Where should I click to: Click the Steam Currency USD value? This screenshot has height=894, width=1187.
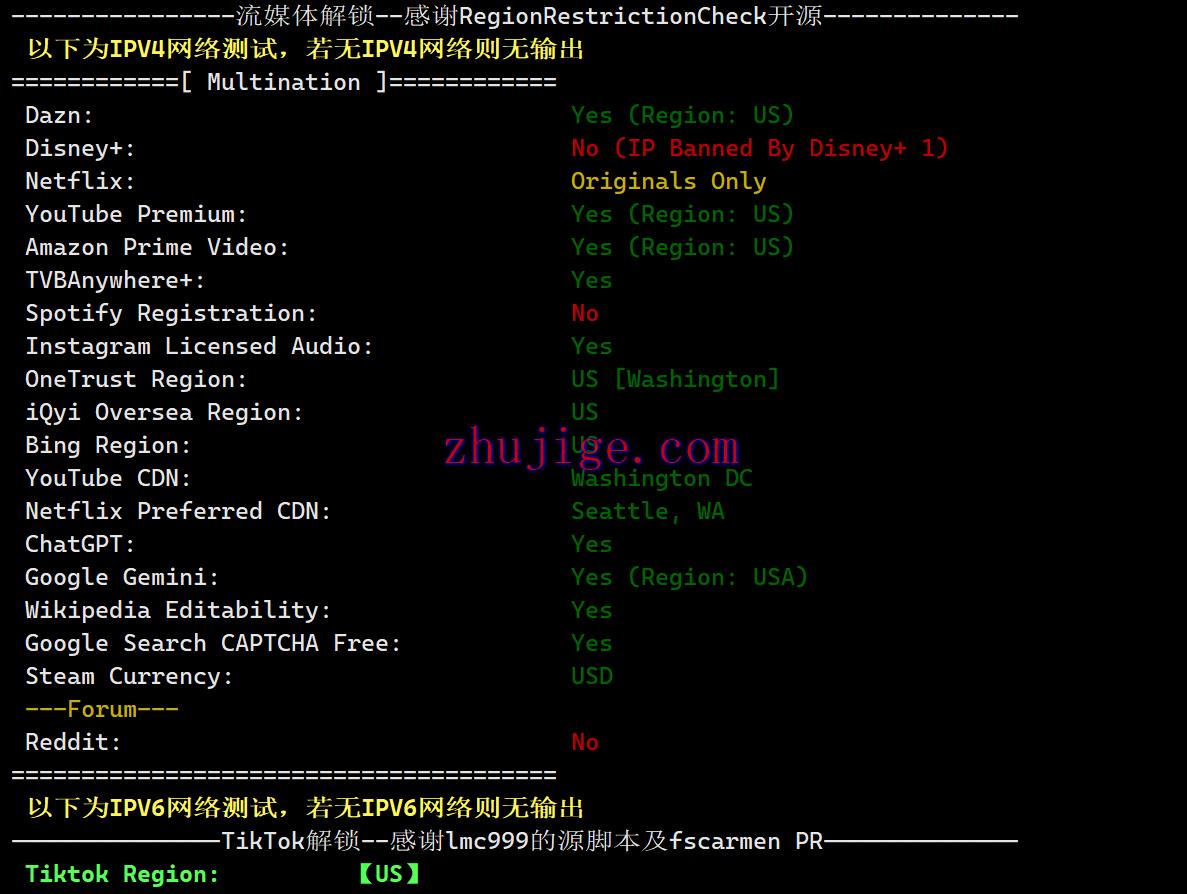click(592, 676)
